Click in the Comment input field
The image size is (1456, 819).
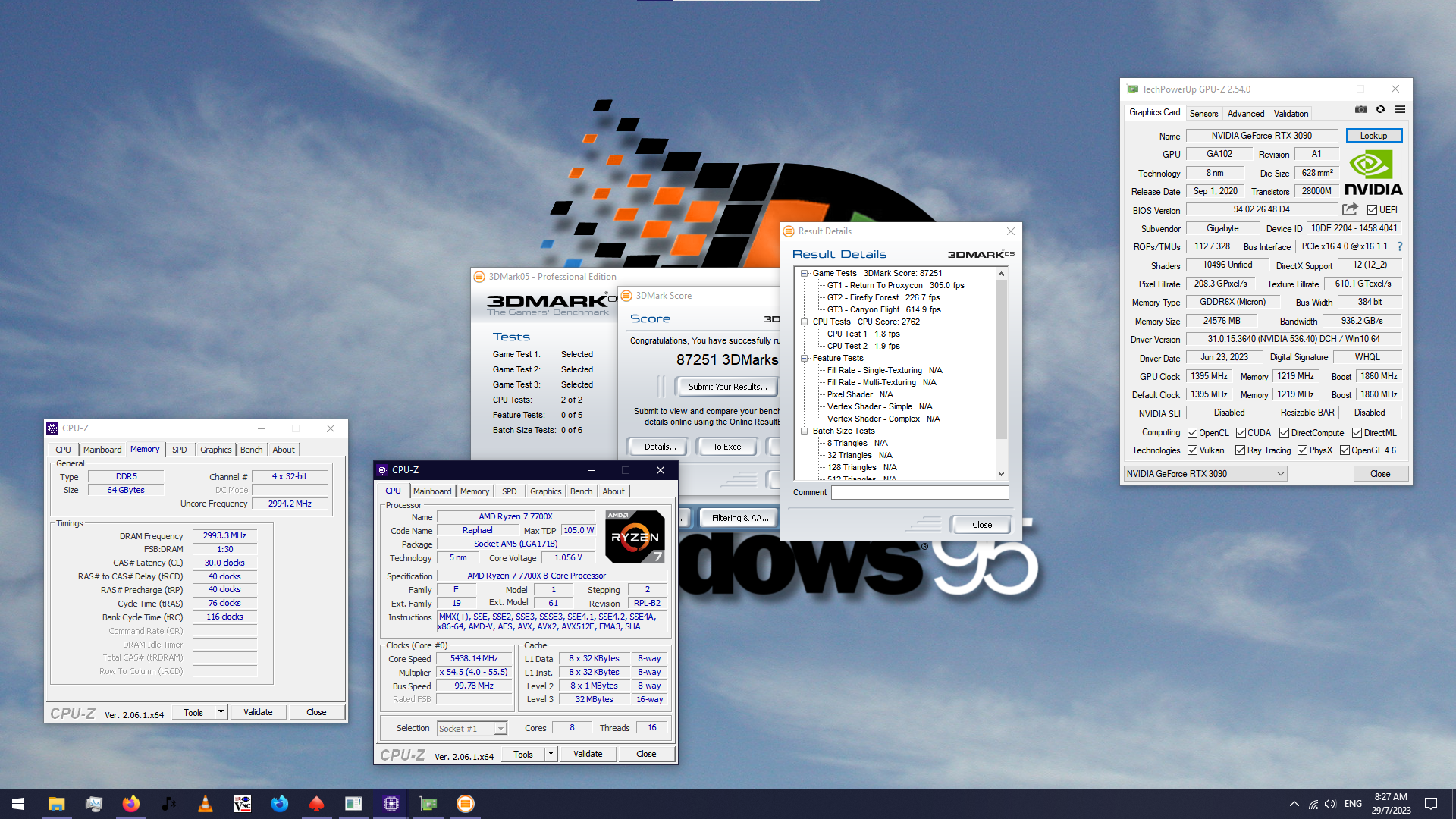point(920,492)
